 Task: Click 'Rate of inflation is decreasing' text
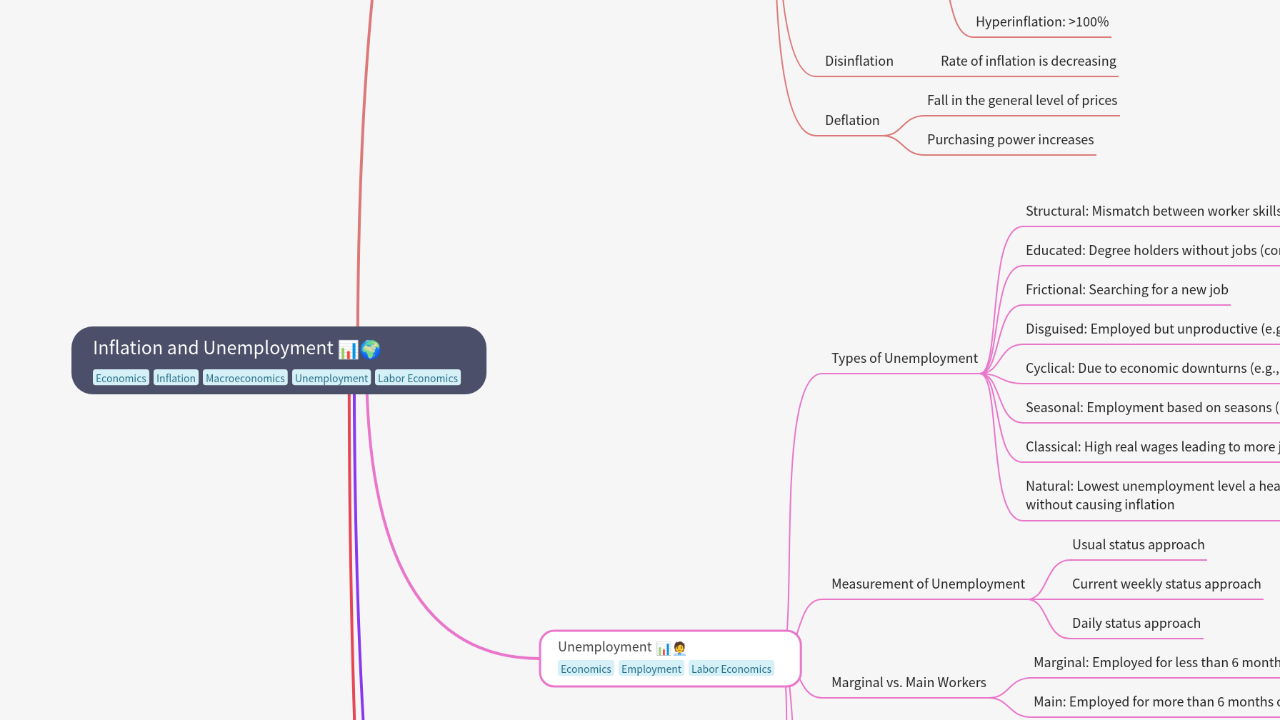[1028, 61]
